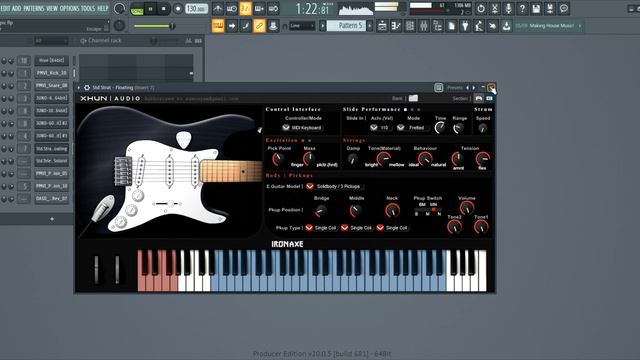This screenshot has width=640, height=360.
Task: Toggle the 3-2-1 countdown before recording
Action: (x=245, y=8)
